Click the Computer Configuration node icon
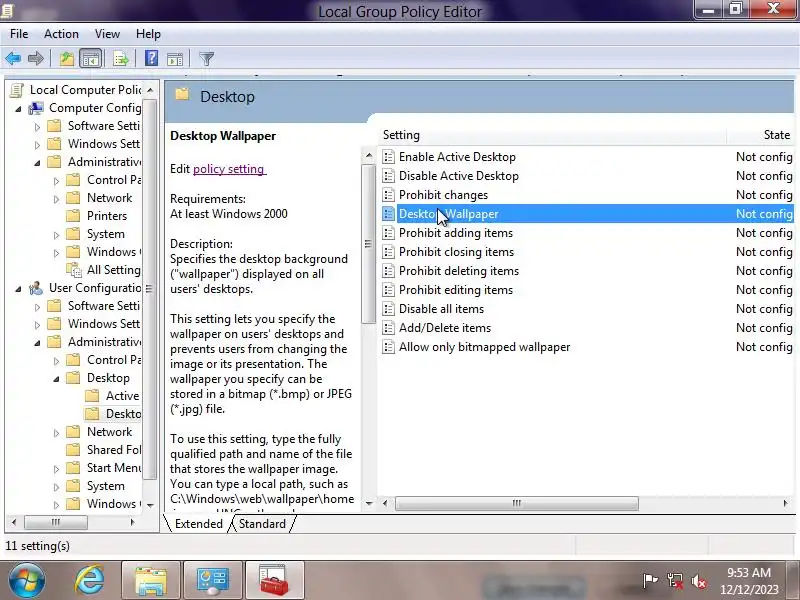800x600 pixels. (36, 108)
